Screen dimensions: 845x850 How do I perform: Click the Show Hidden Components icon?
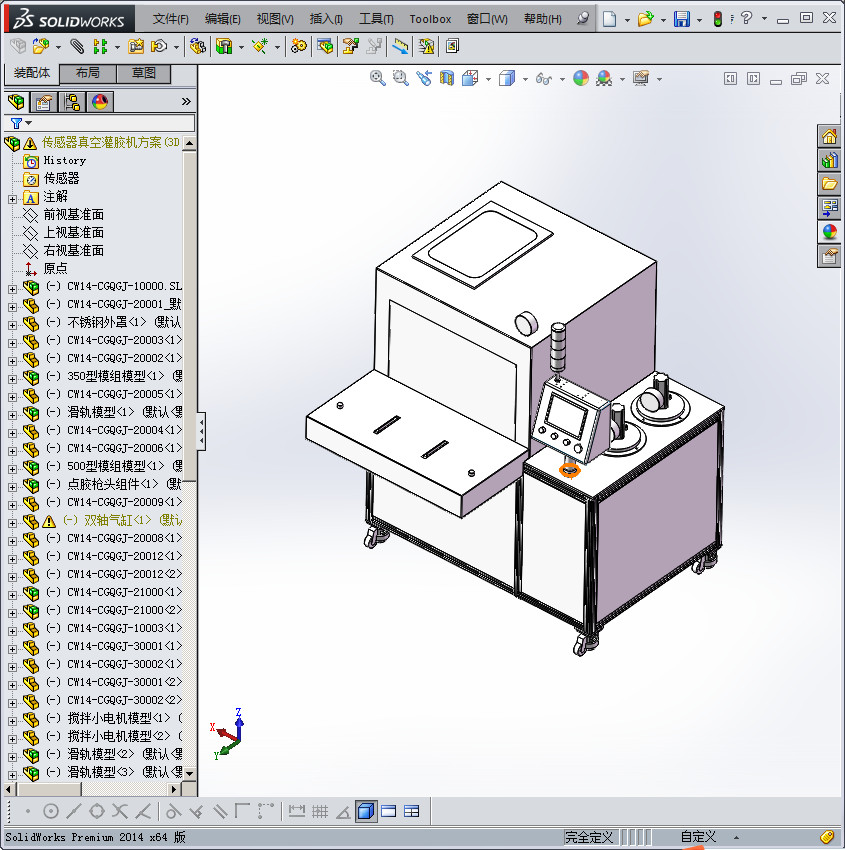[x=197, y=47]
